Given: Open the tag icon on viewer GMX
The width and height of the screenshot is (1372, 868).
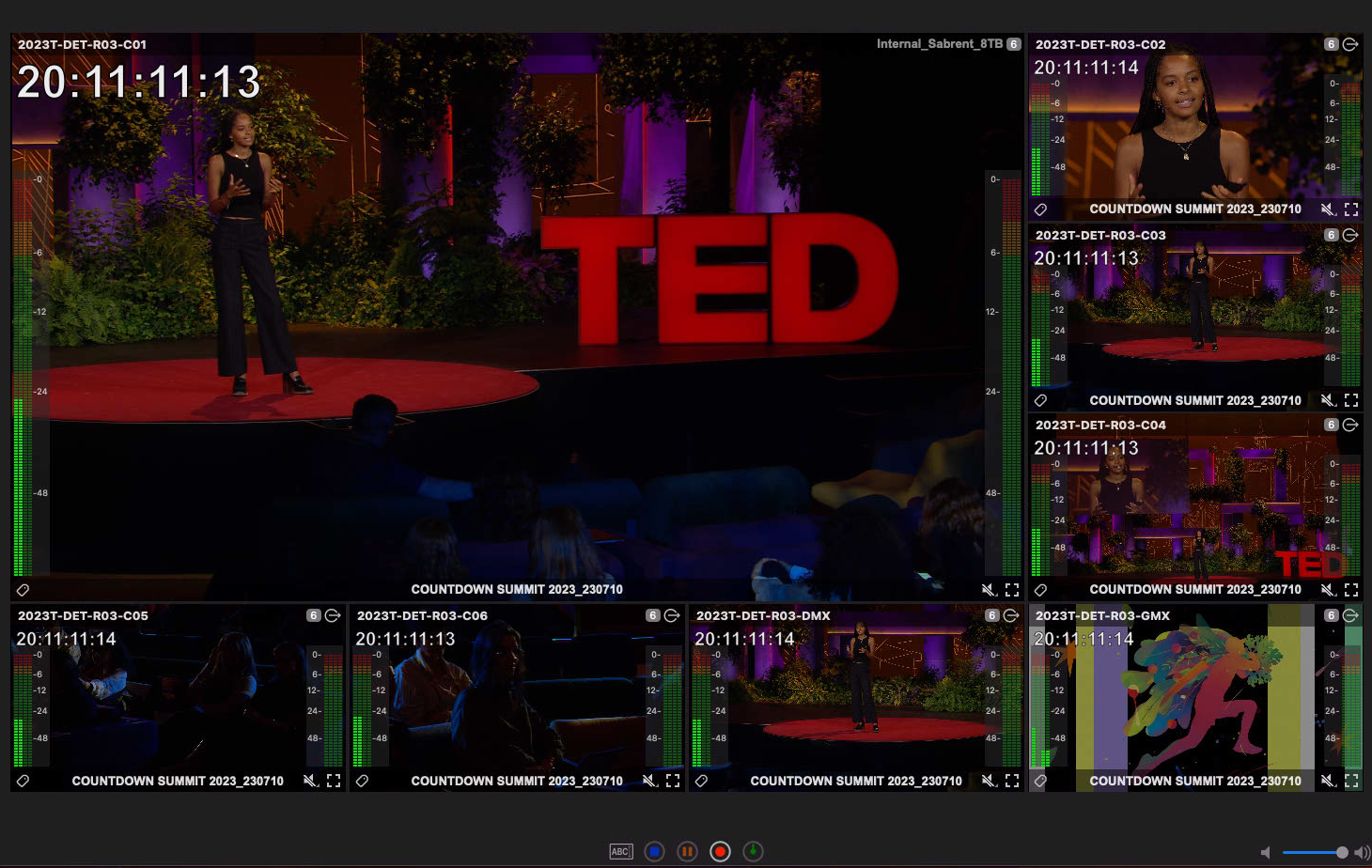Looking at the screenshot, I should pos(1040,781).
